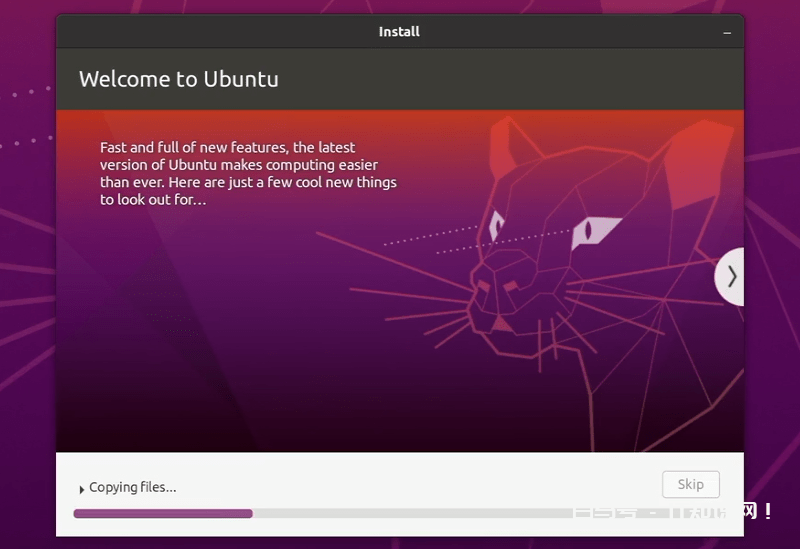Click the "Welcome to Ubuntu" heading

178,79
